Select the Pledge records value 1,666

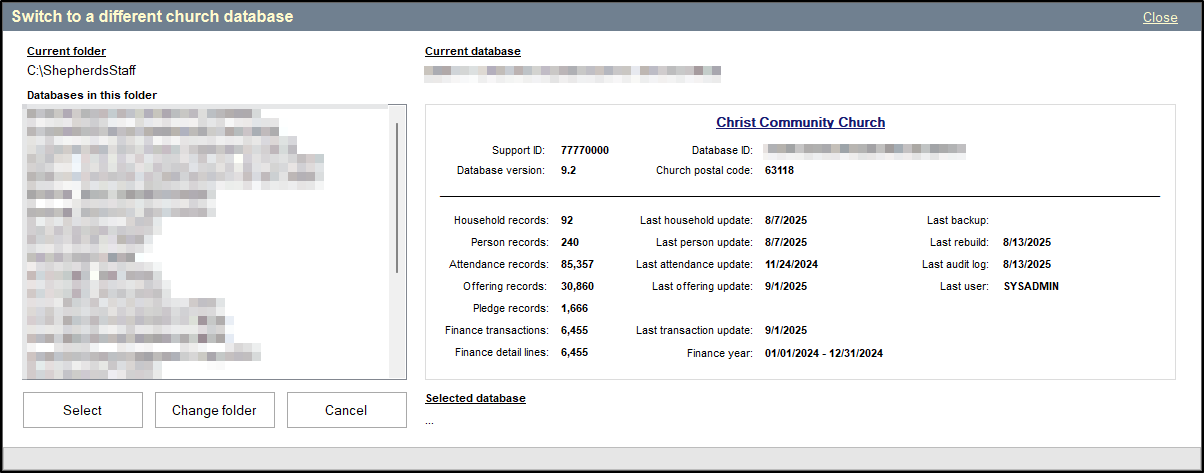point(574,309)
